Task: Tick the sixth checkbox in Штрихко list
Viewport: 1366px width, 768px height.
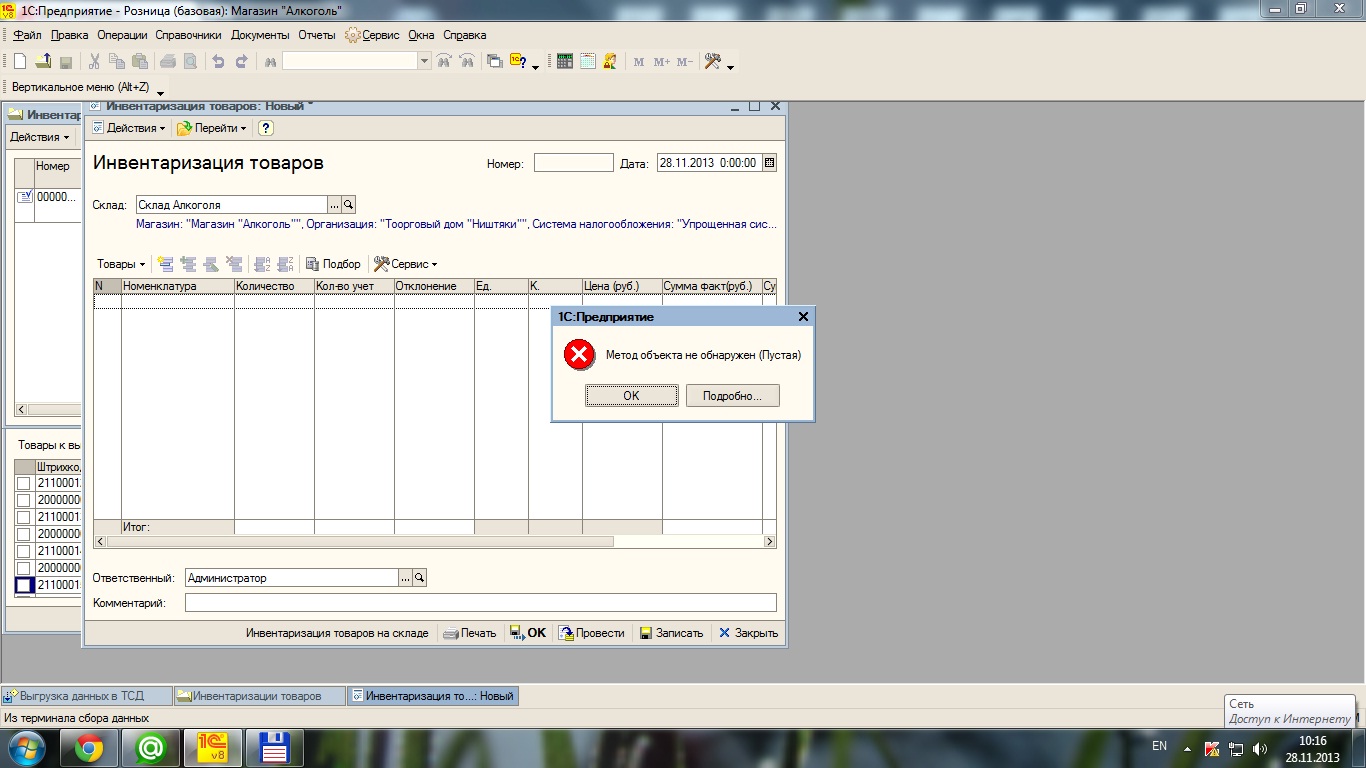Action: point(24,569)
